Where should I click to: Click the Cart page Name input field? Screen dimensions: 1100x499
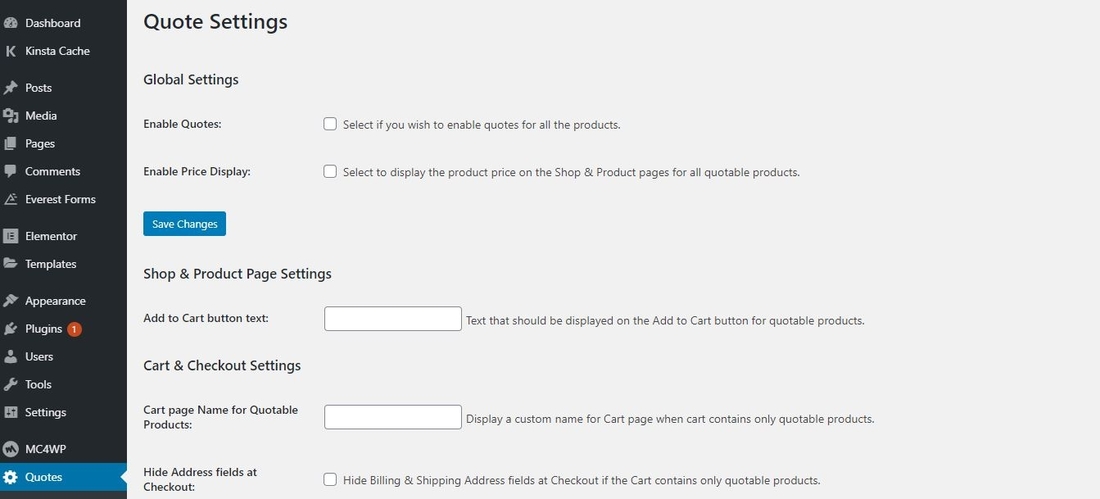[x=393, y=417]
